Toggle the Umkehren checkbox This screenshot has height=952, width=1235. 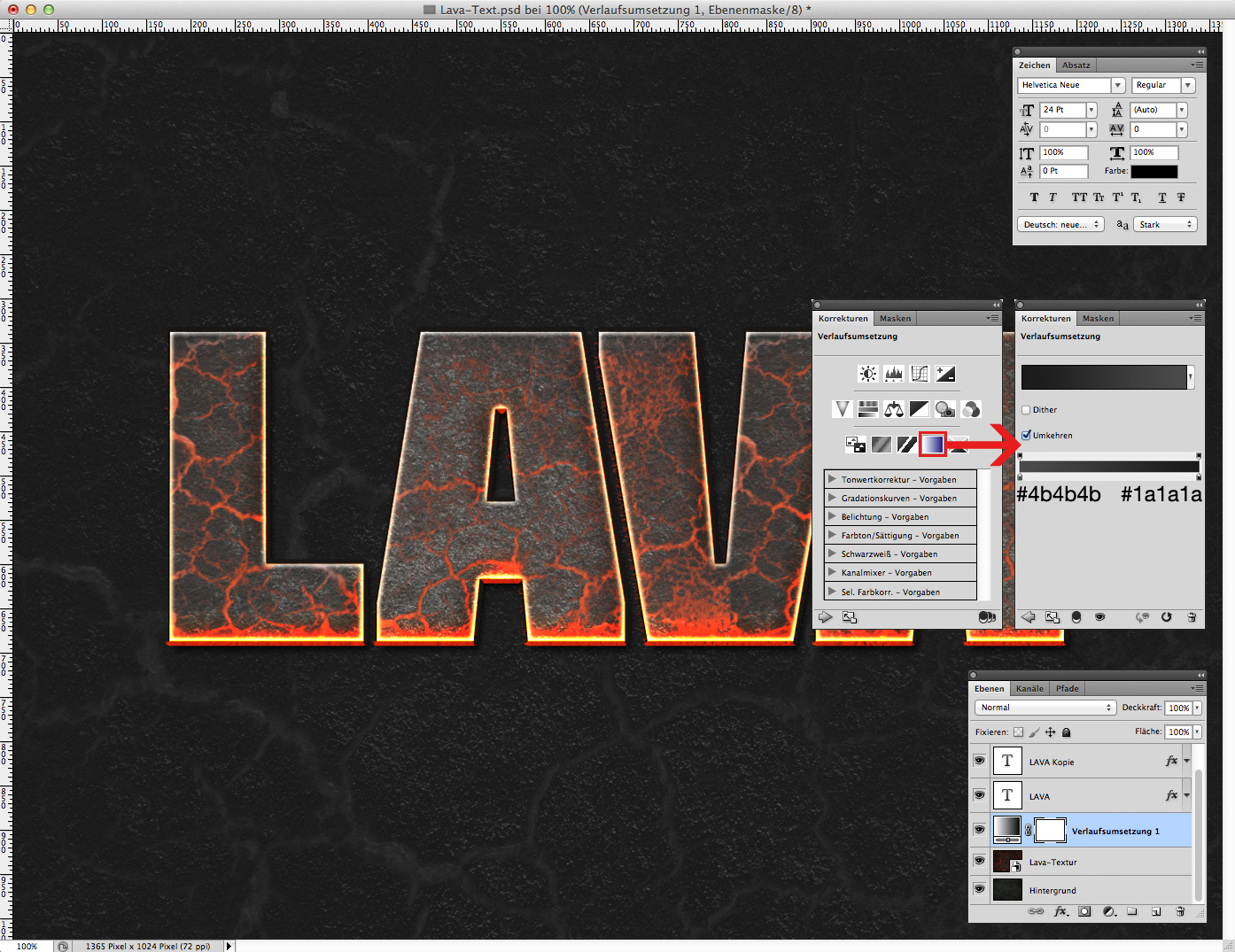(x=1026, y=435)
